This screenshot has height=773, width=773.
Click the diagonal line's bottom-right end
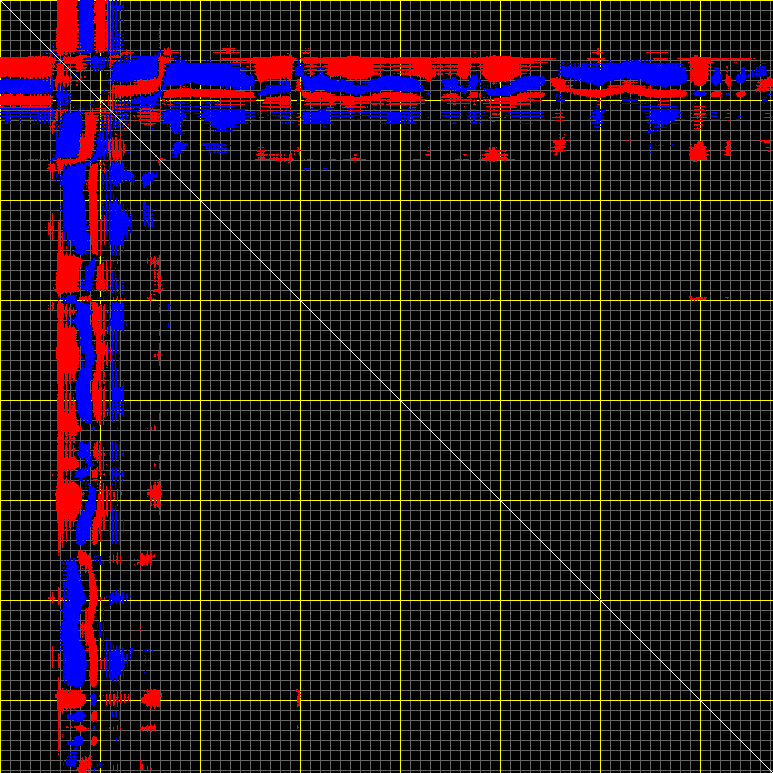(x=770, y=770)
